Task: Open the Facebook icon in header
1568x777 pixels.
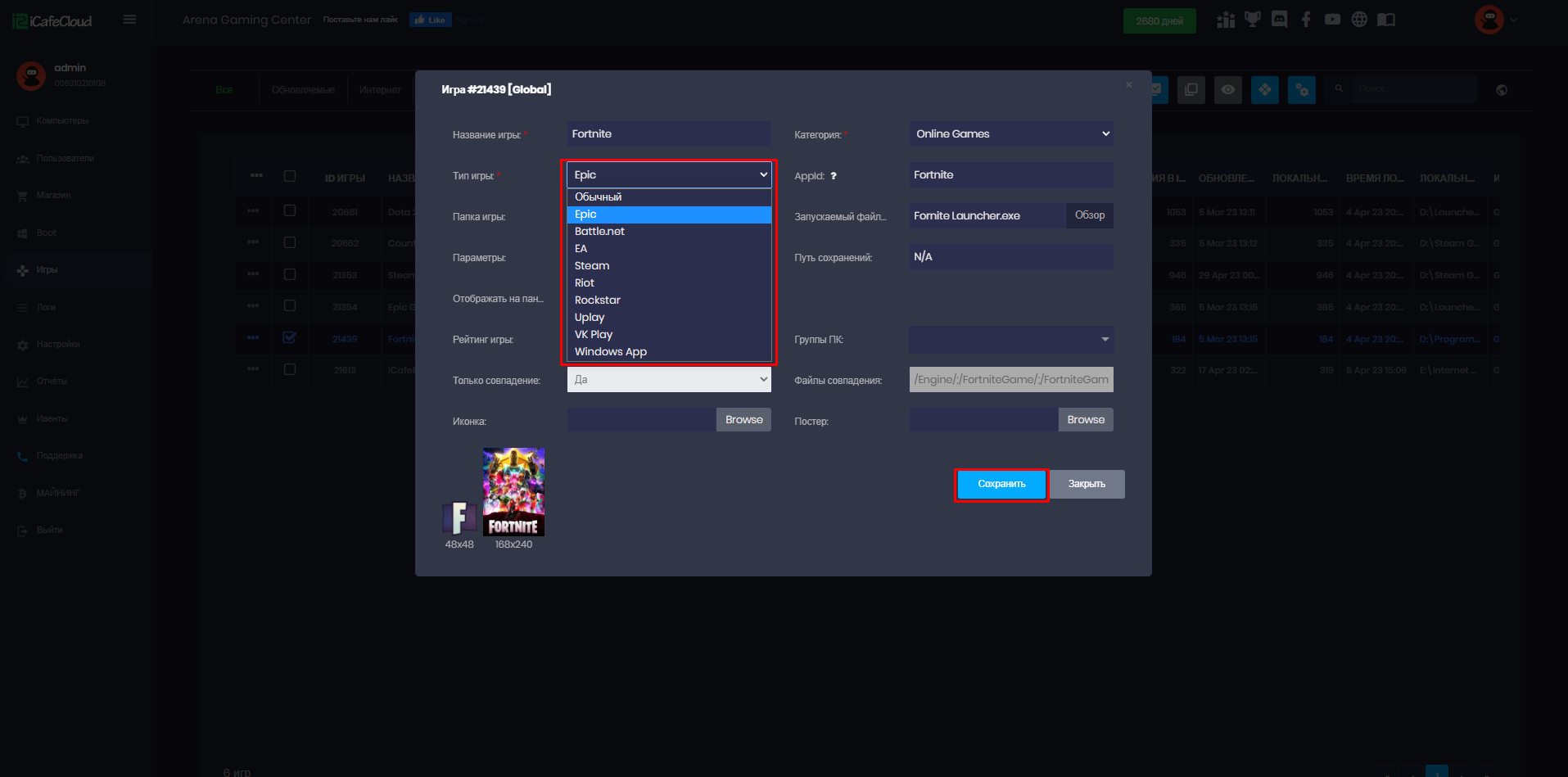Action: (1306, 20)
